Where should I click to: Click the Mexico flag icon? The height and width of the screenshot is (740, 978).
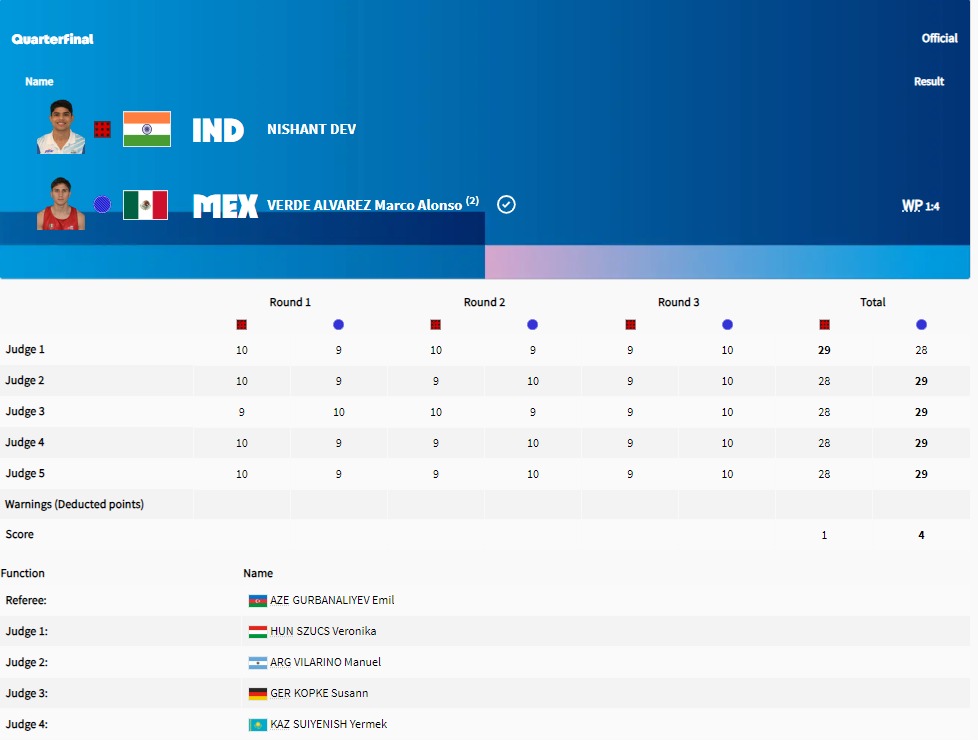pos(145,205)
